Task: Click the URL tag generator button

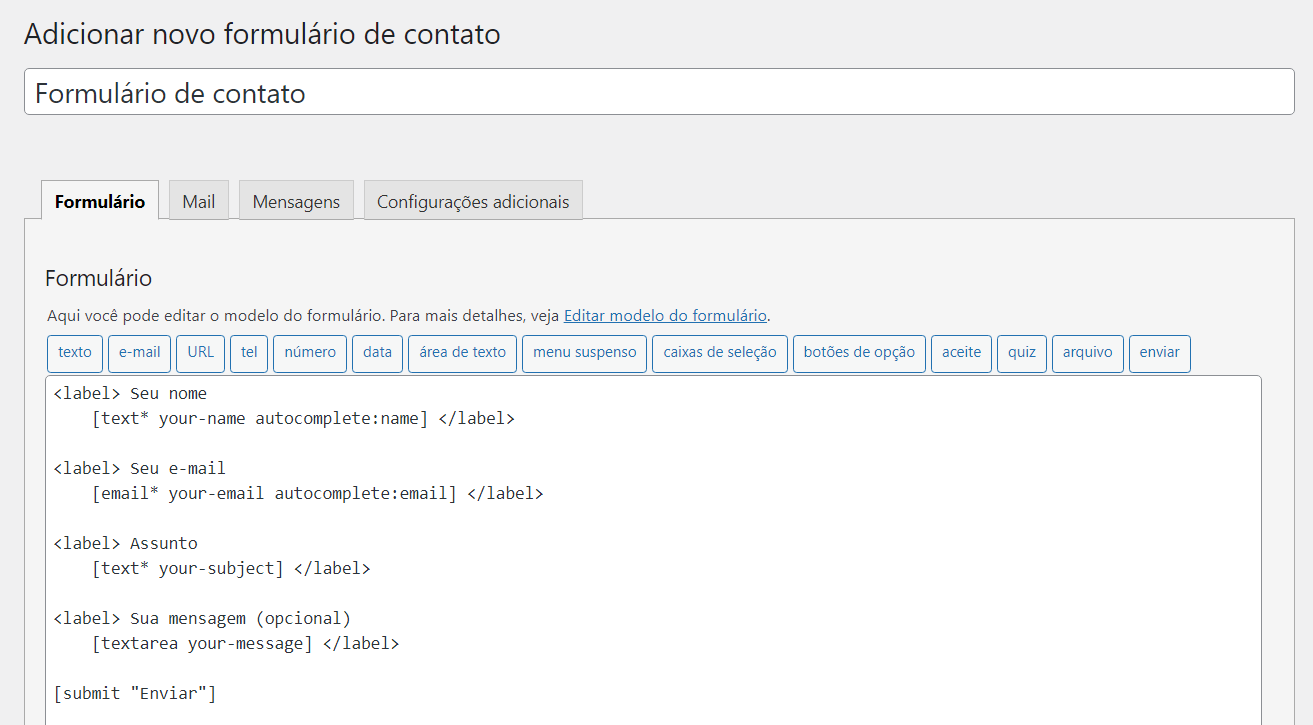Action: (200, 353)
